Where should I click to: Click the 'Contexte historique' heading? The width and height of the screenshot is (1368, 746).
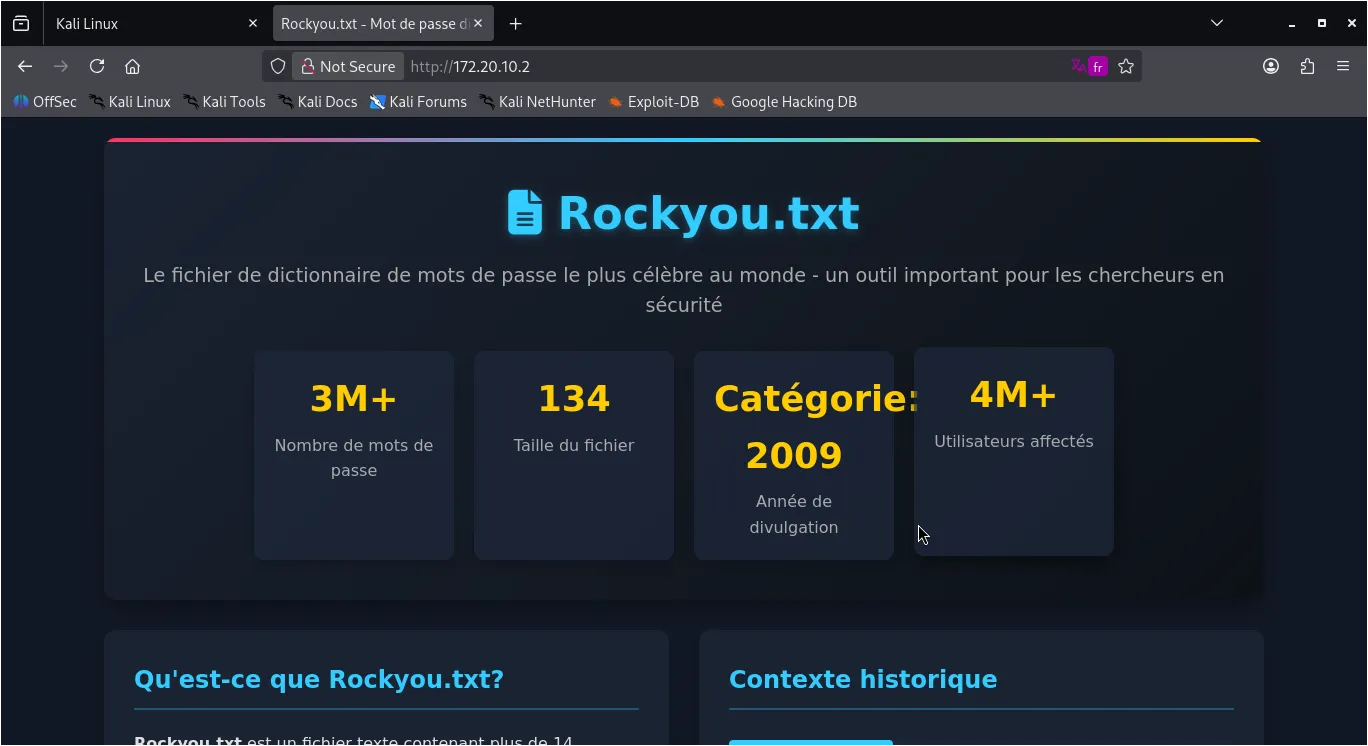point(863,679)
